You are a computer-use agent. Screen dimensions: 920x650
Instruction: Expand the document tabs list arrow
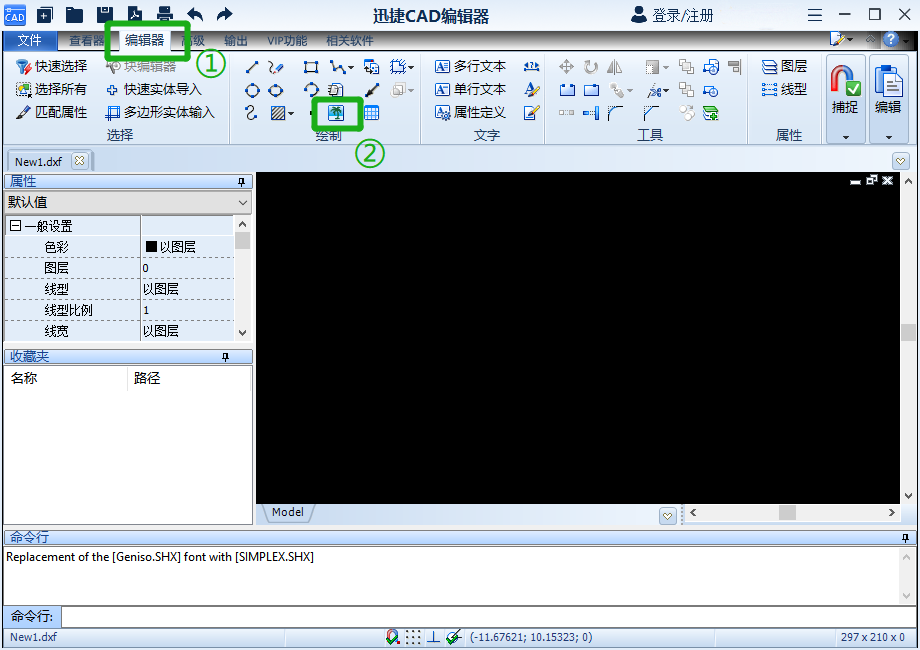[900, 161]
